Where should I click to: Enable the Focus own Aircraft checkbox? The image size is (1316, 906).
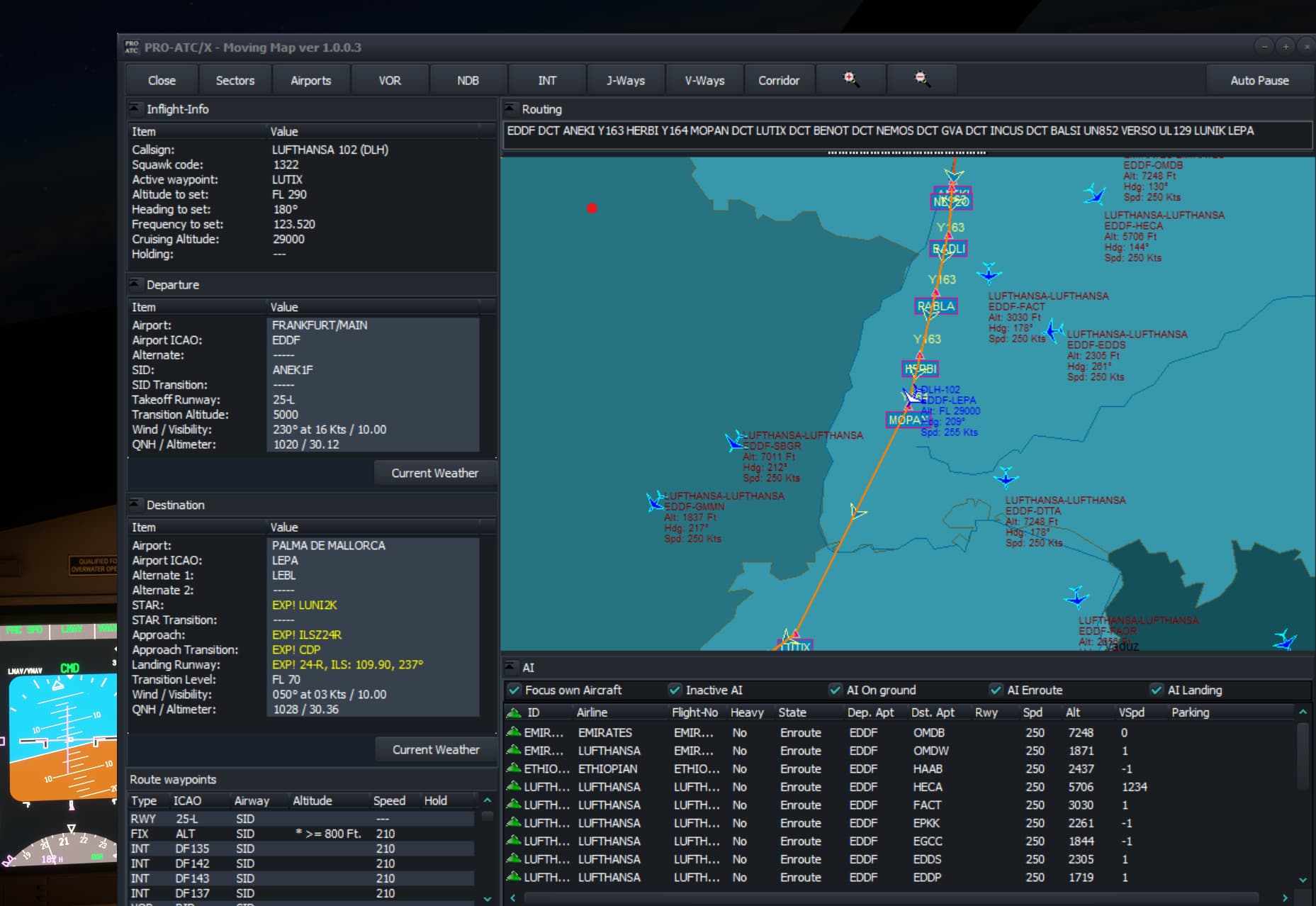(514, 689)
